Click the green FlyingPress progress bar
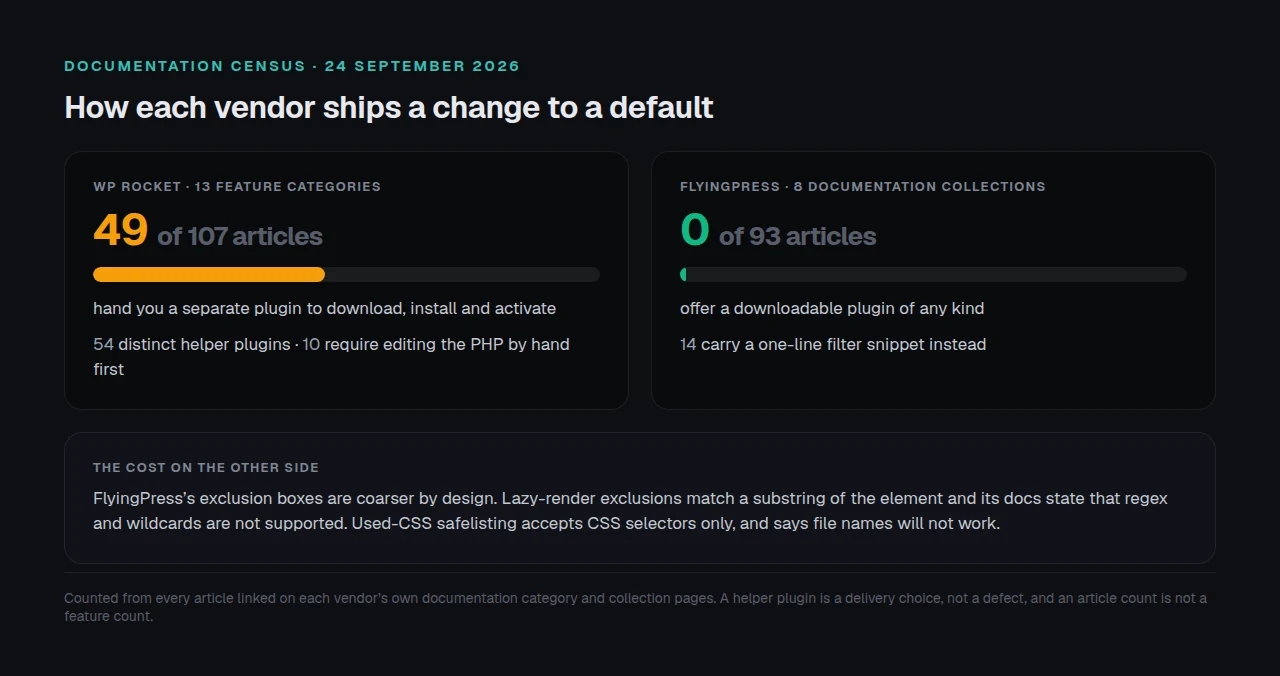Screen dimensions: 1280x676 click(x=683, y=275)
